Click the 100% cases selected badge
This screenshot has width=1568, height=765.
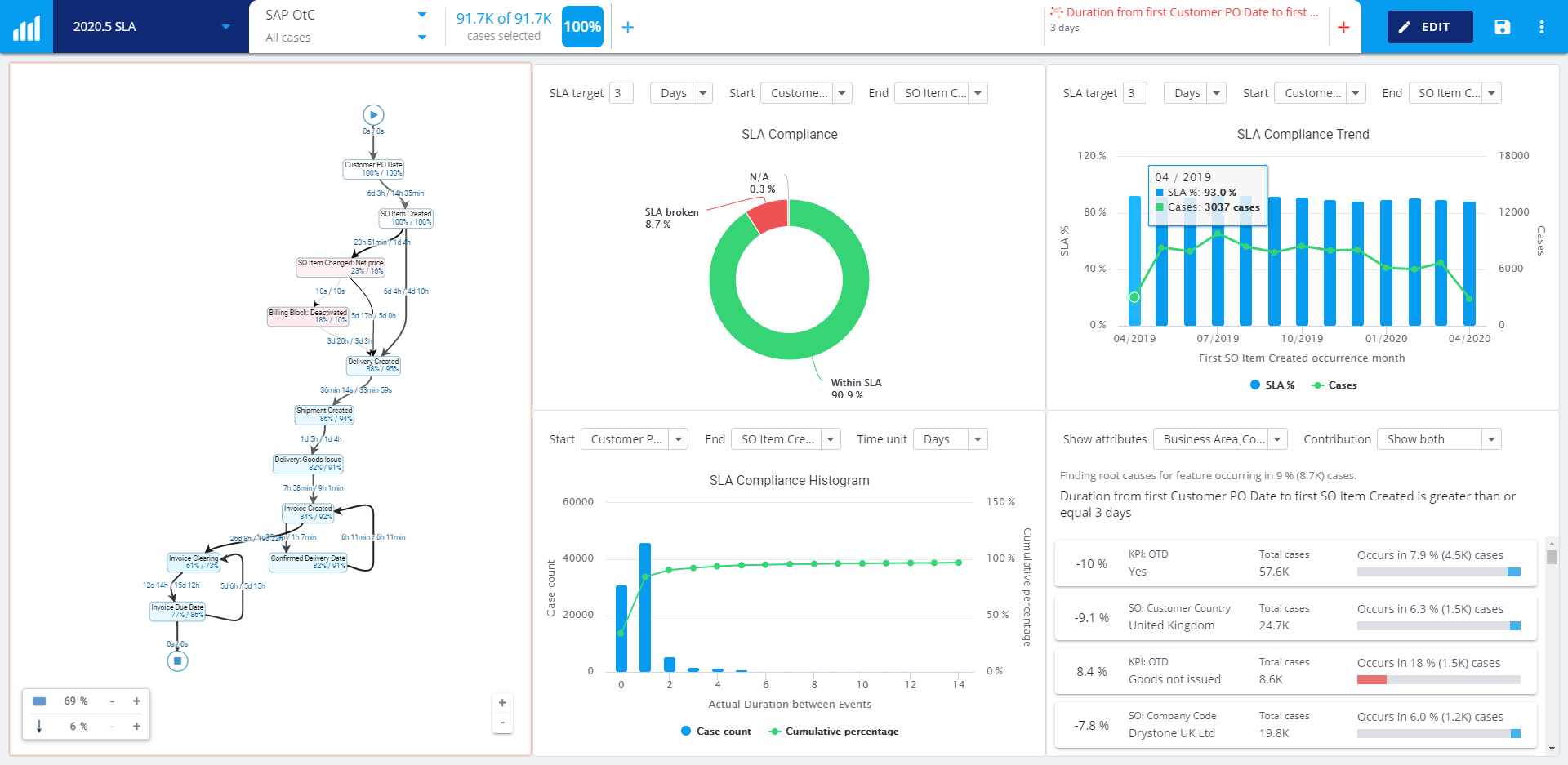[582, 27]
